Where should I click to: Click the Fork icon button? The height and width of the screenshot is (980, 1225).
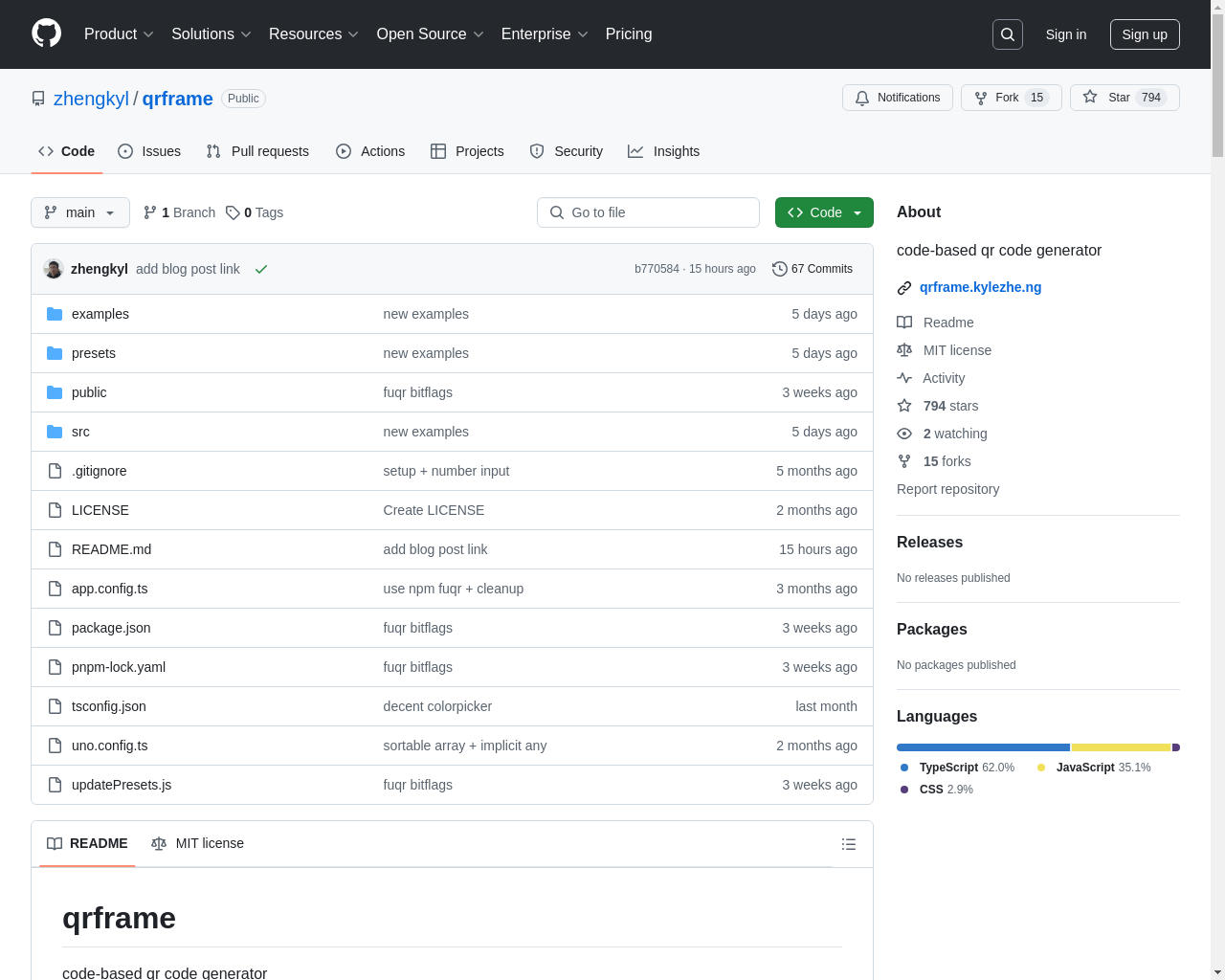tap(981, 98)
